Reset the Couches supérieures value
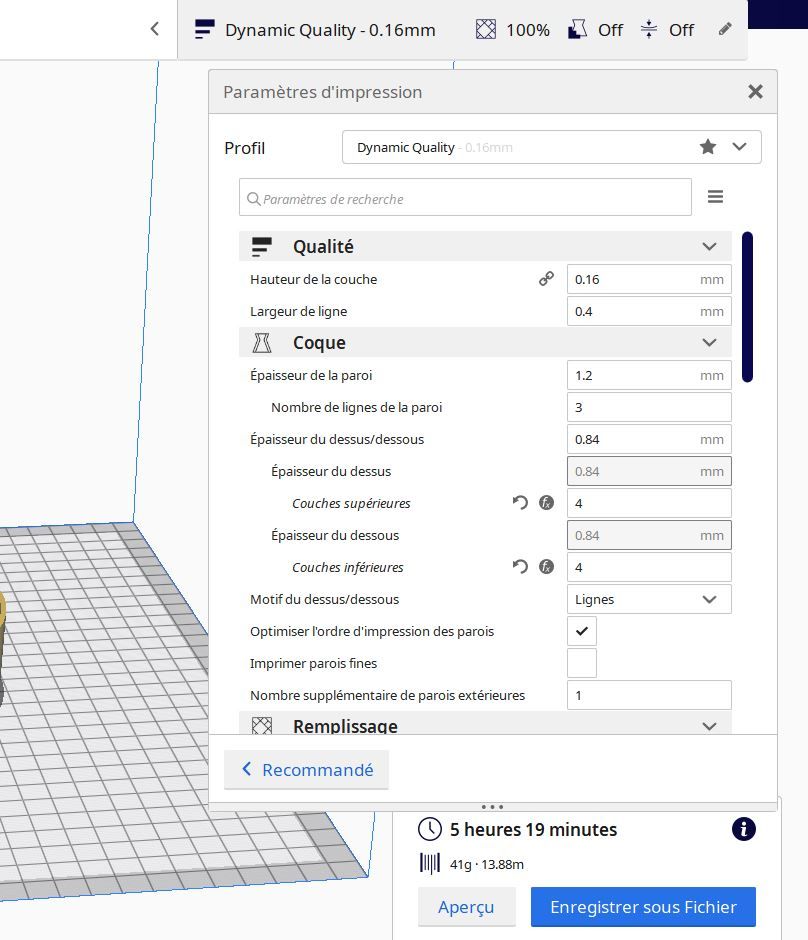 [520, 502]
